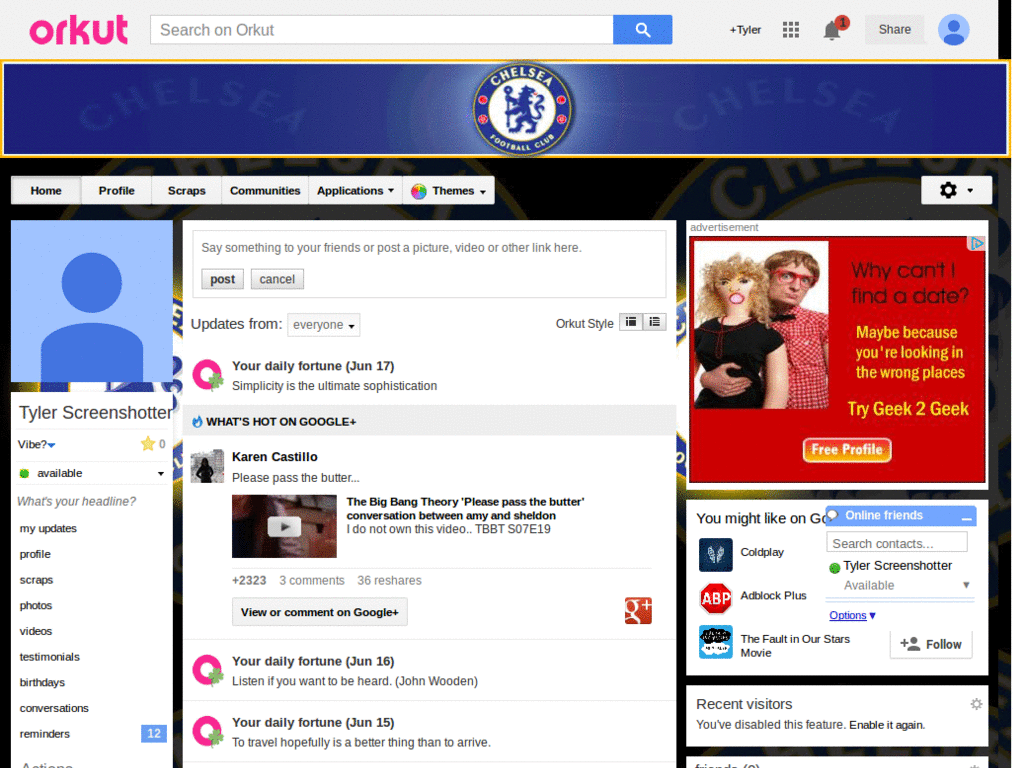Click the Jun 17 fortune icon
This screenshot has width=1024, height=768.
[208, 375]
